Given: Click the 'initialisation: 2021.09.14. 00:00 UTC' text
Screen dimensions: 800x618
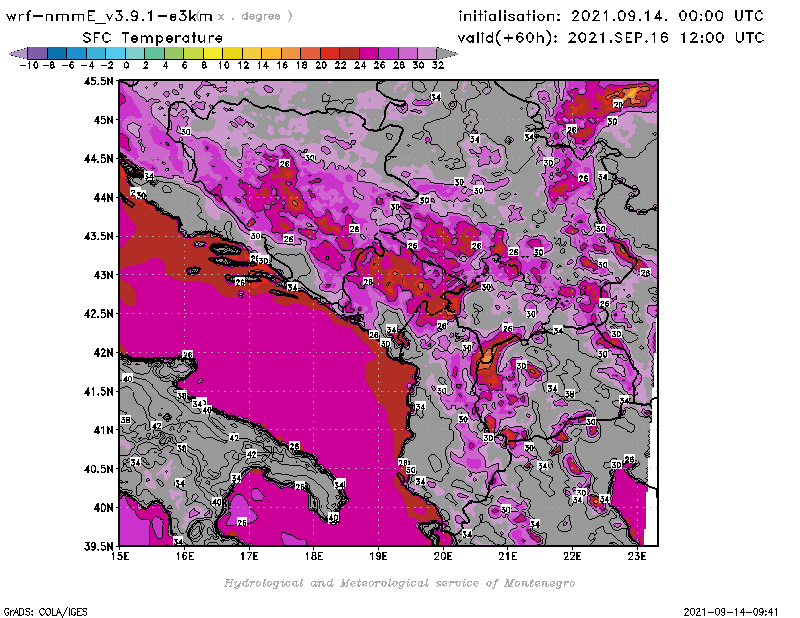Looking at the screenshot, I should click(x=611, y=16).
